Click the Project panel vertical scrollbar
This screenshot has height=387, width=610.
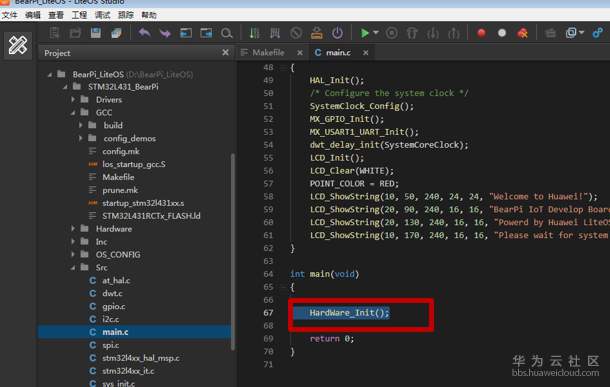(x=233, y=252)
